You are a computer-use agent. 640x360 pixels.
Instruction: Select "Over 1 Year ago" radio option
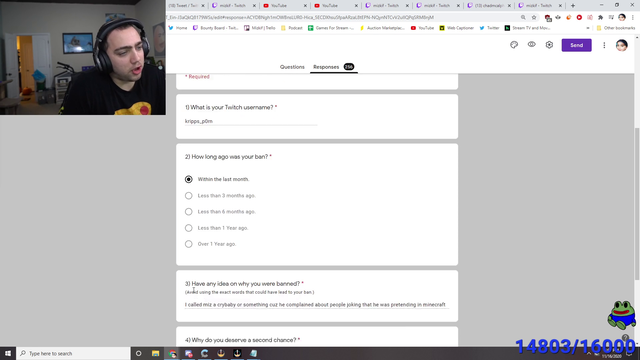(189, 244)
